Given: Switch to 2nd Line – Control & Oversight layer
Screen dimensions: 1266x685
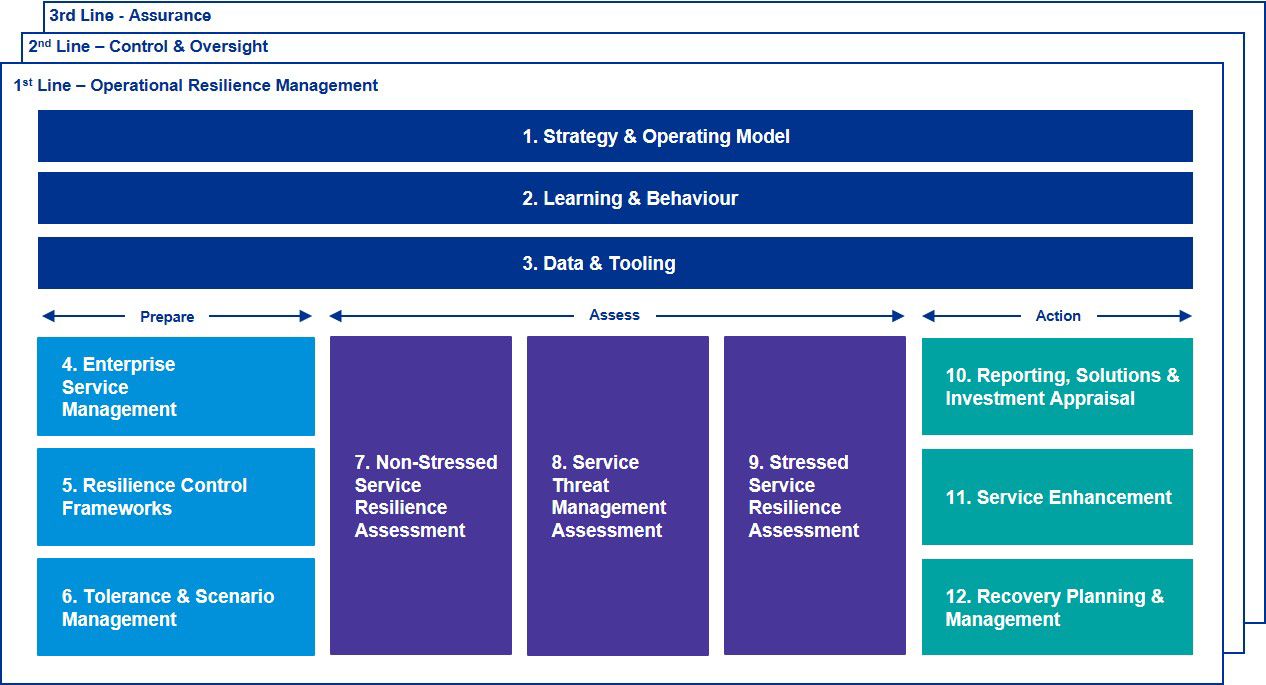Looking at the screenshot, I should click(x=148, y=46).
